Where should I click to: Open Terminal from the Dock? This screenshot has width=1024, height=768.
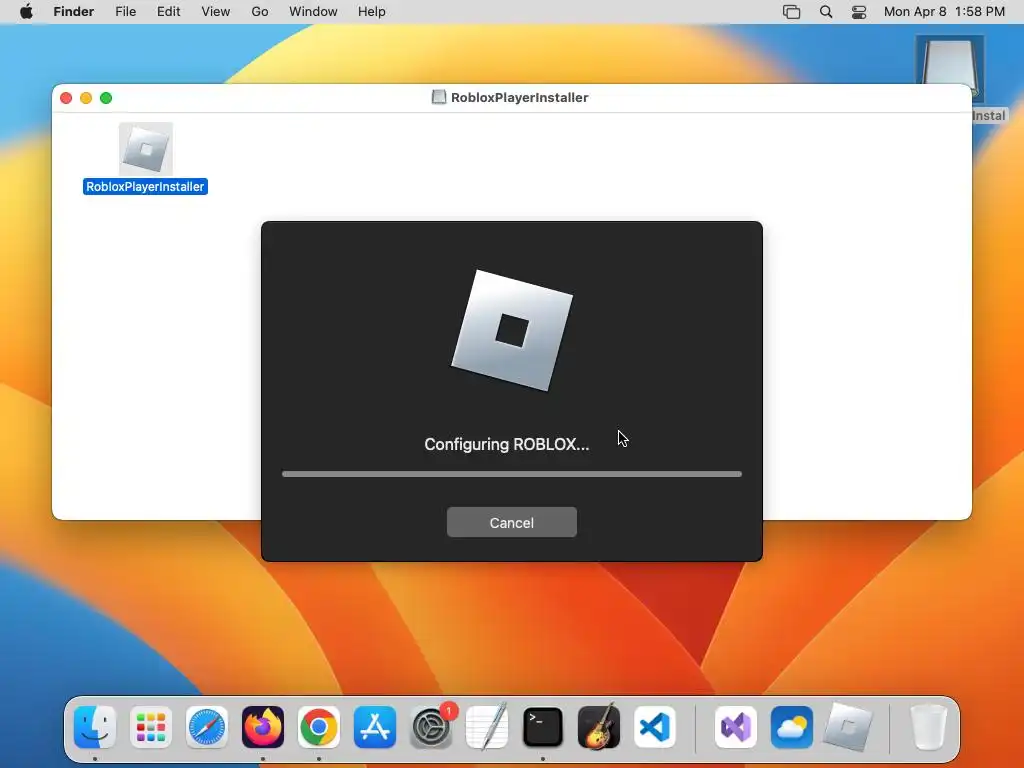pos(543,727)
